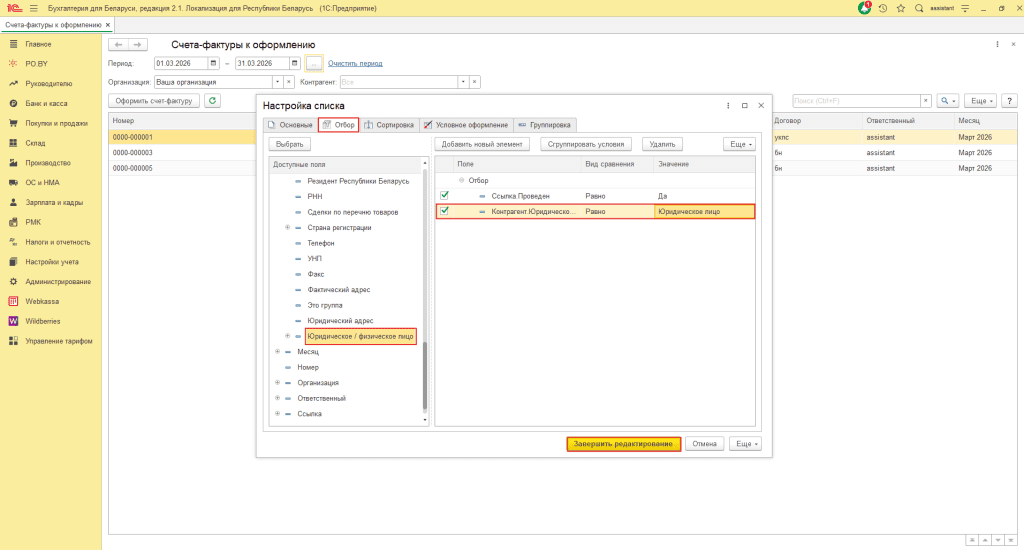The width and height of the screenshot is (1024, 550).
Task: Click the Завершить редактирование button
Action: pos(623,444)
